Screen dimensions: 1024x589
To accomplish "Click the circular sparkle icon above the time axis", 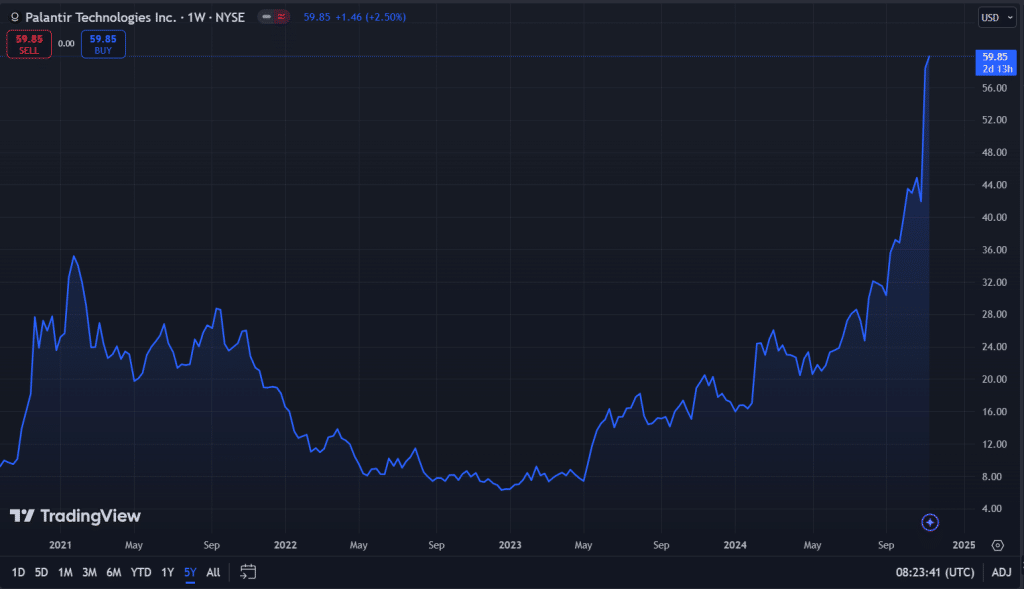I will click(x=930, y=522).
